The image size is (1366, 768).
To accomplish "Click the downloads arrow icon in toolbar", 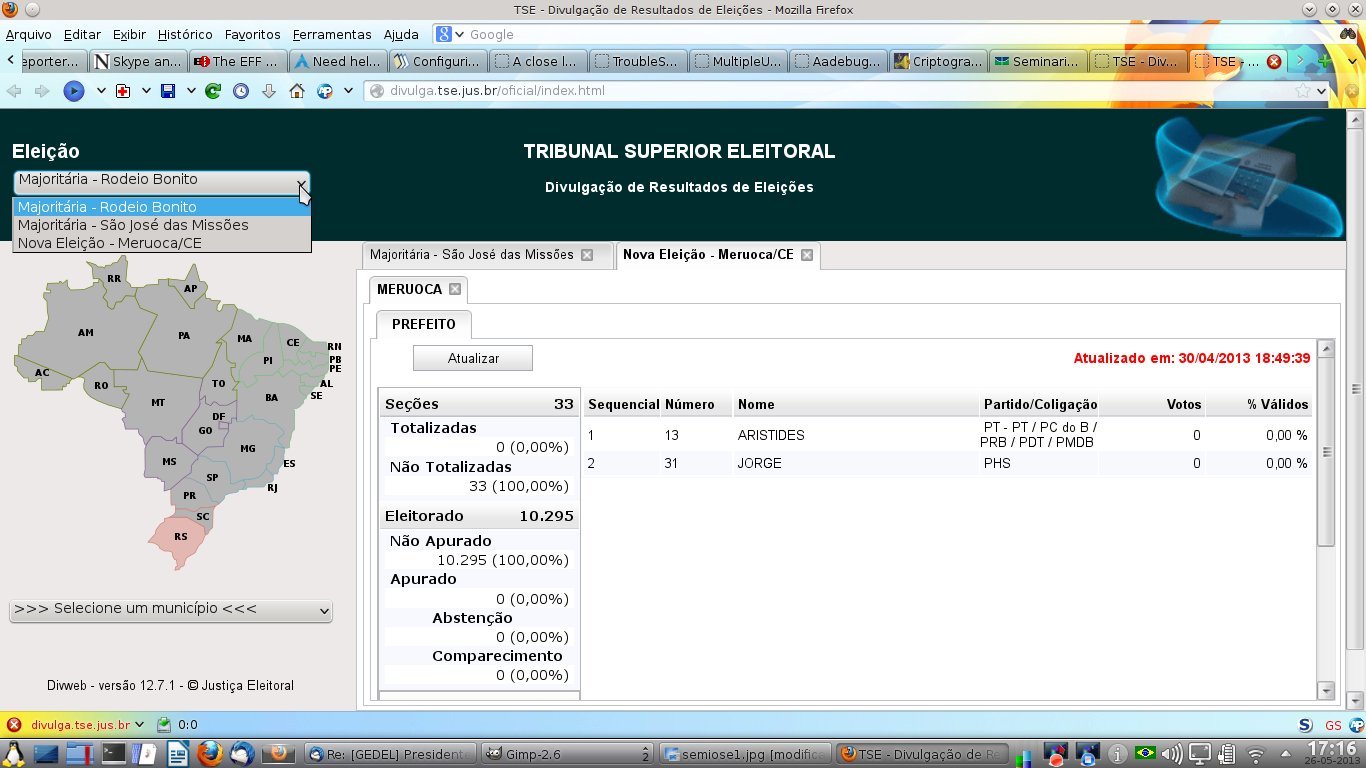I will pyautogui.click(x=269, y=91).
